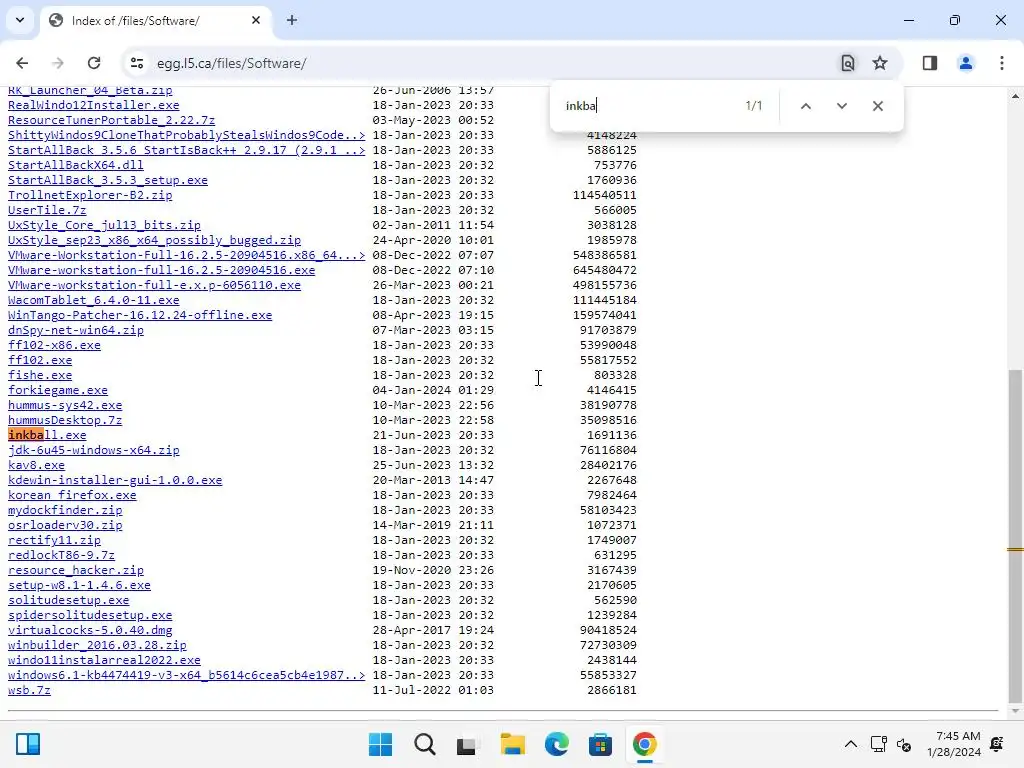
Task: Open the notification center icon
Action: (x=997, y=744)
